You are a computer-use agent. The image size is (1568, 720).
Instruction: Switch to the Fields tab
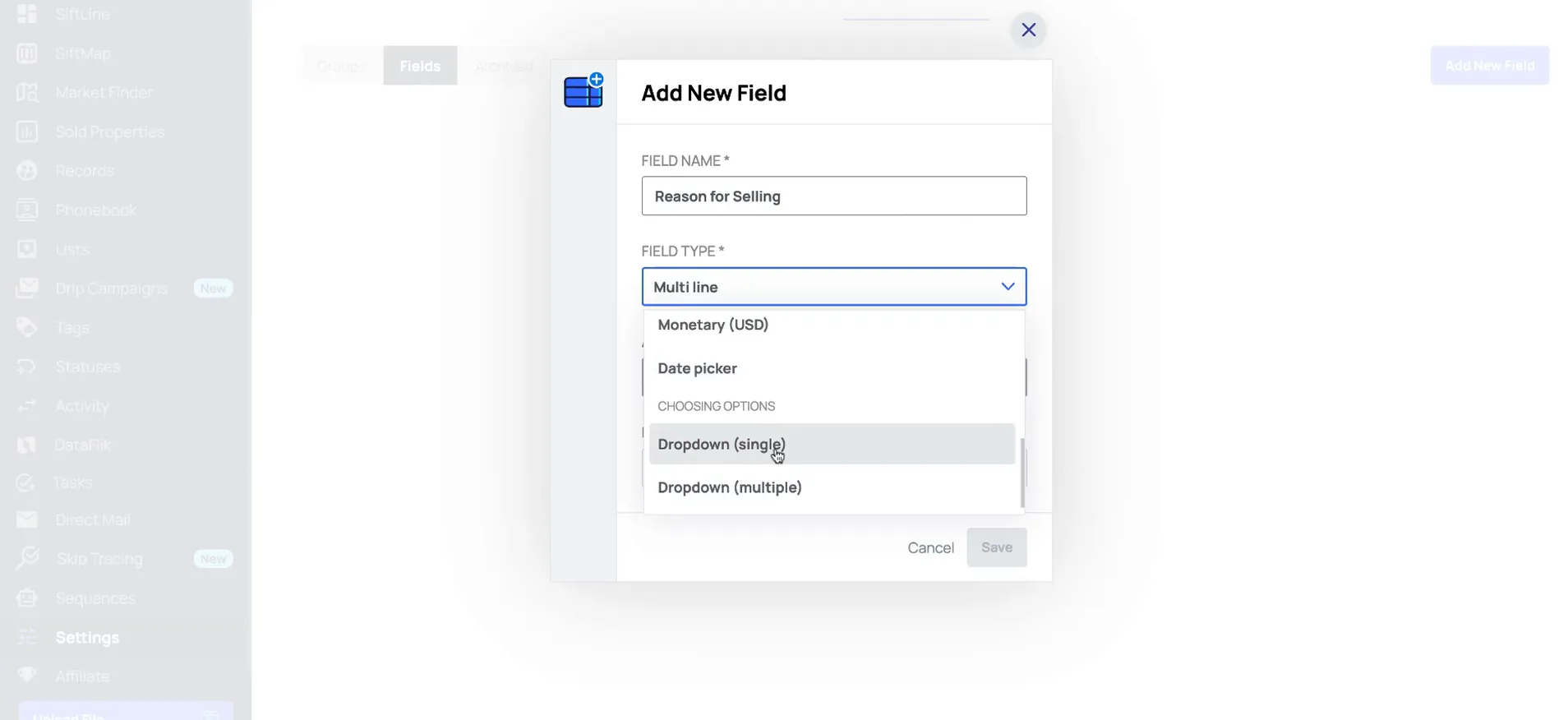coord(420,66)
